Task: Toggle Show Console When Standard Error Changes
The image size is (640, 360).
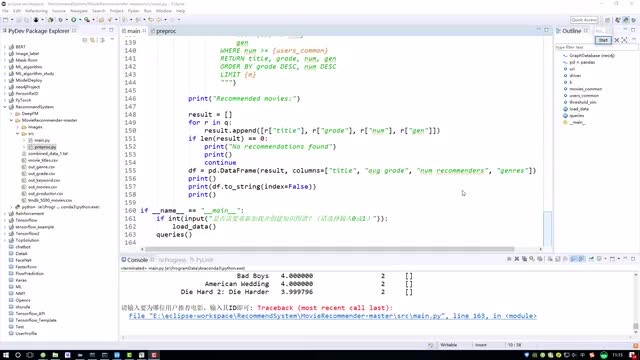Action: coord(581,259)
